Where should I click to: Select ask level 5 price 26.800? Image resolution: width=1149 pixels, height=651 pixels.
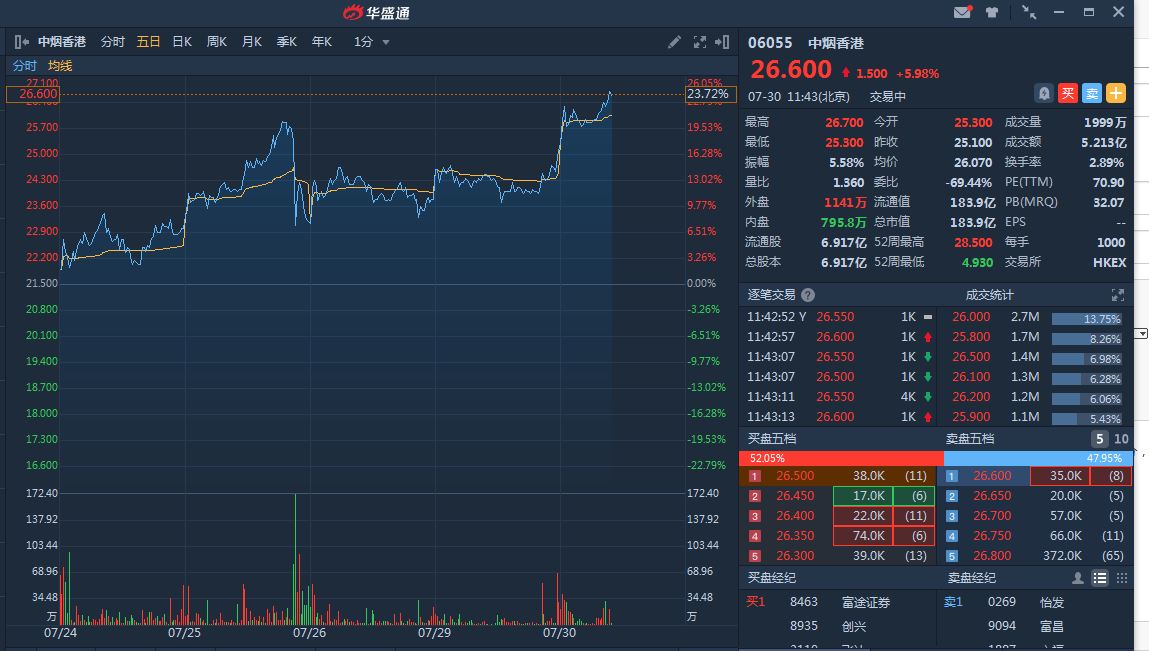coord(992,556)
